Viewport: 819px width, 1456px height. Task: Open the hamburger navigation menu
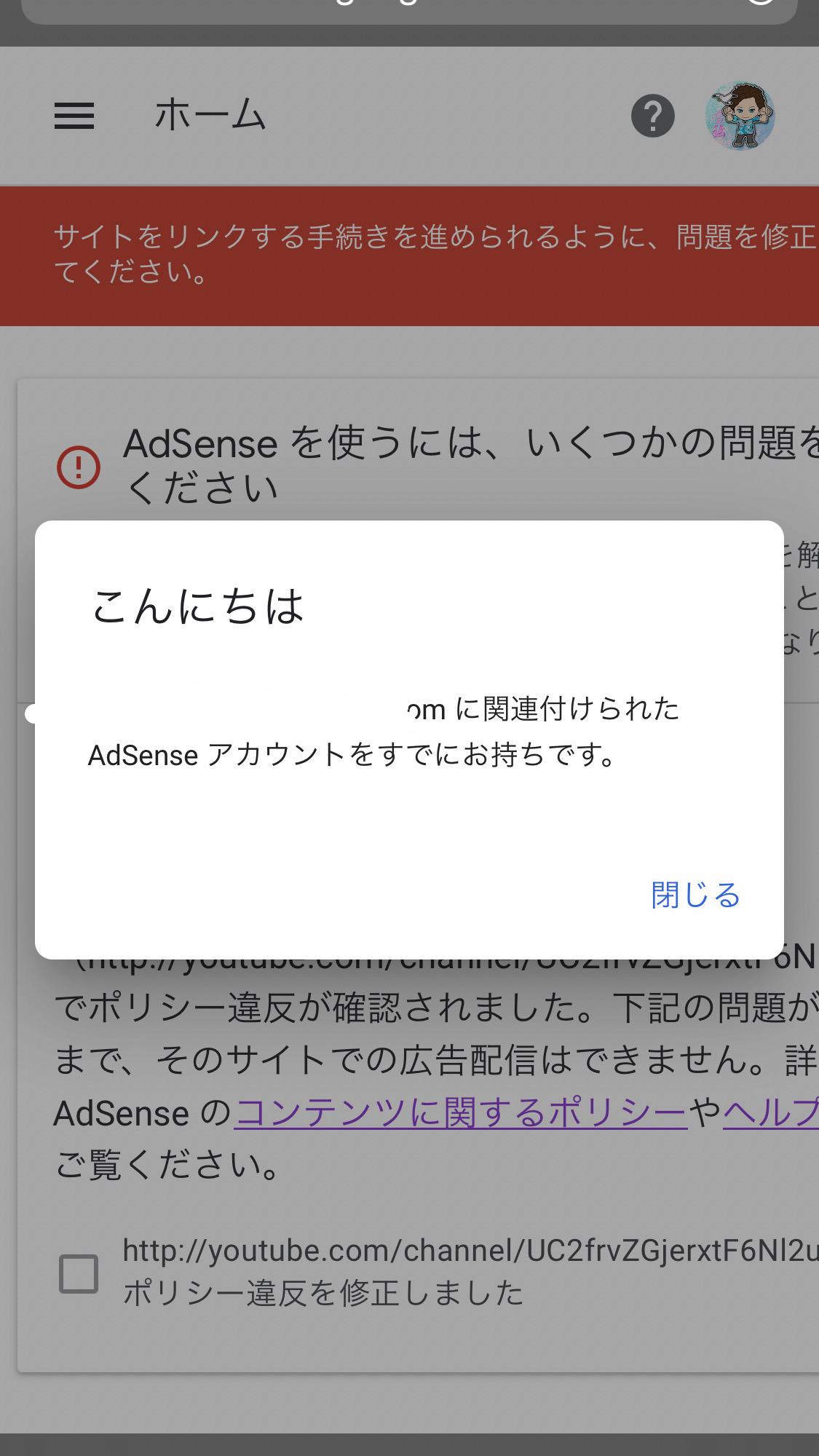74,116
